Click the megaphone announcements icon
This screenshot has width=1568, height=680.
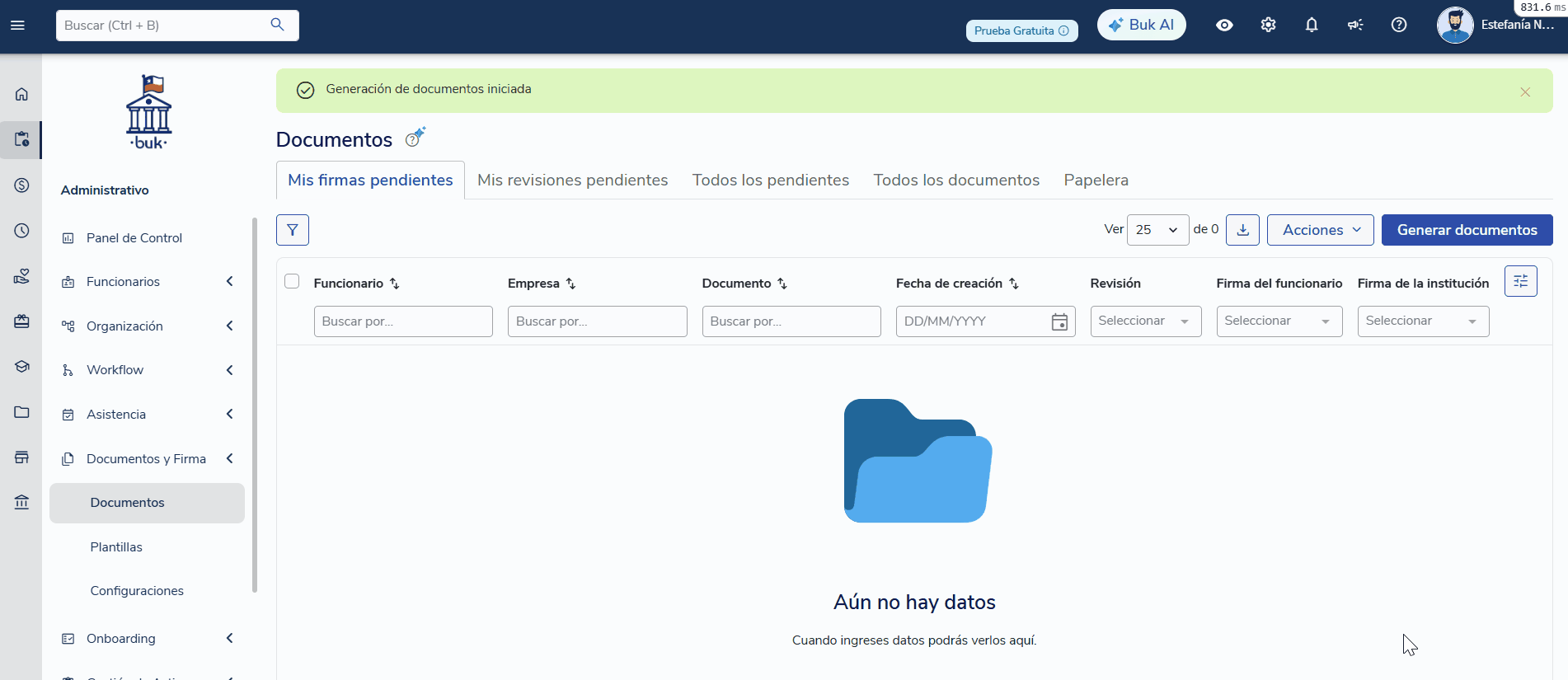(1355, 25)
